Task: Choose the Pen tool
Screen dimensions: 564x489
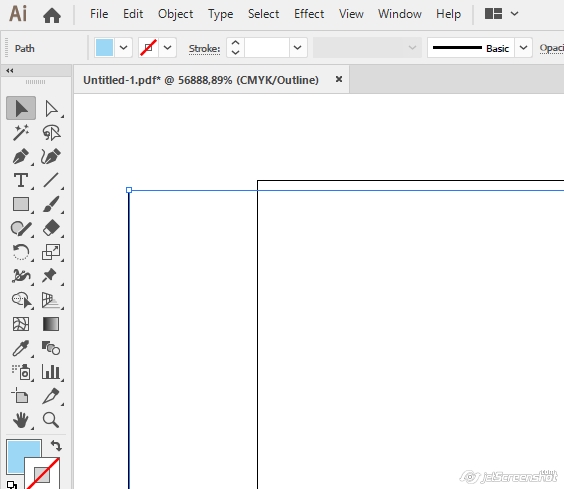Action: tap(21, 157)
